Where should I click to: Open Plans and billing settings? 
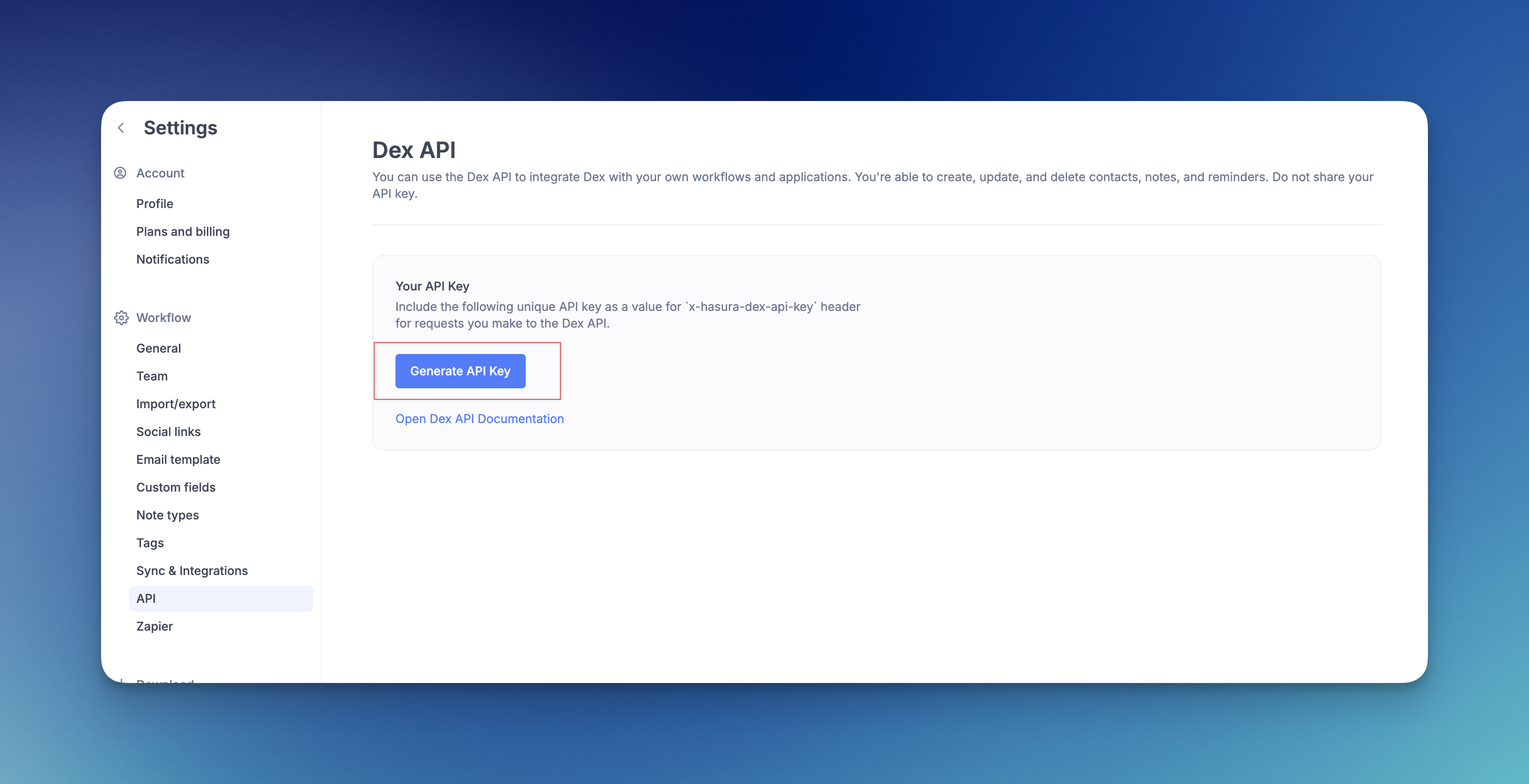pyautogui.click(x=183, y=231)
